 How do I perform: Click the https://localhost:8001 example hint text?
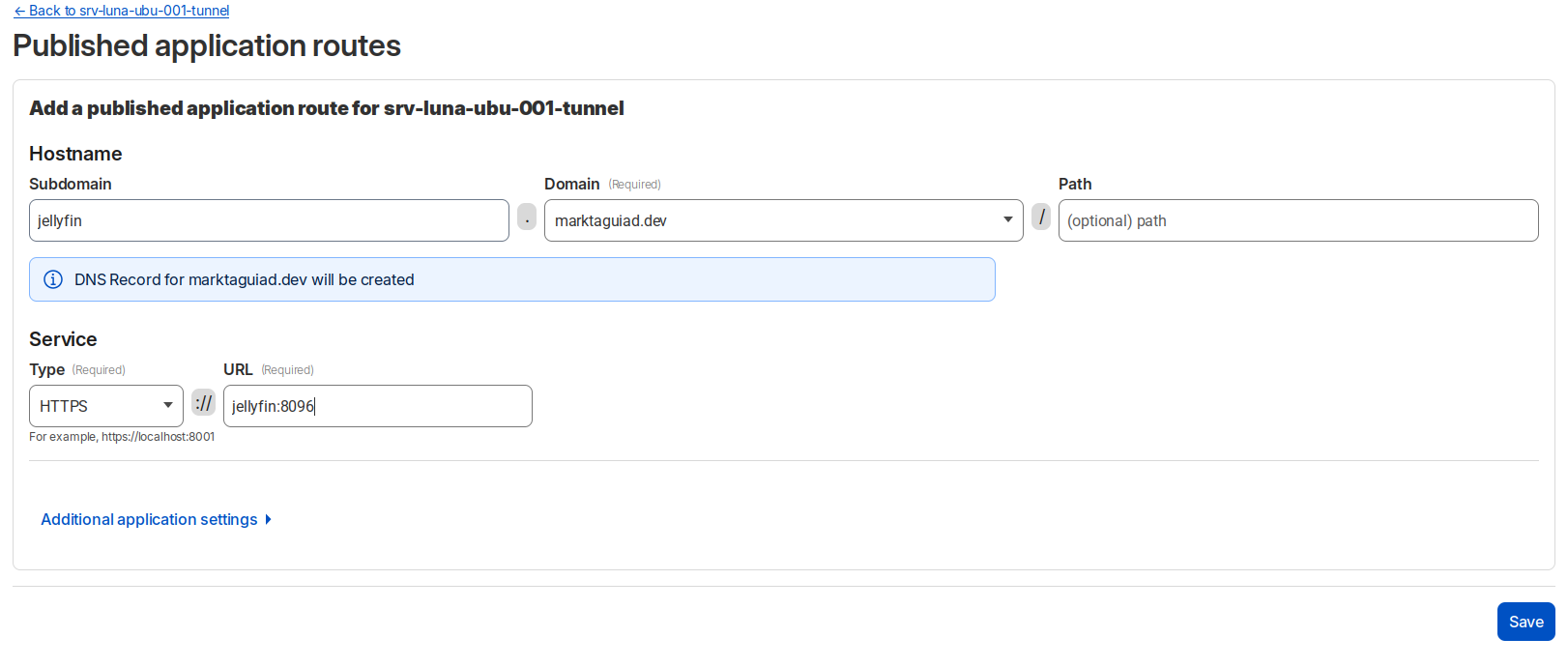(x=122, y=437)
